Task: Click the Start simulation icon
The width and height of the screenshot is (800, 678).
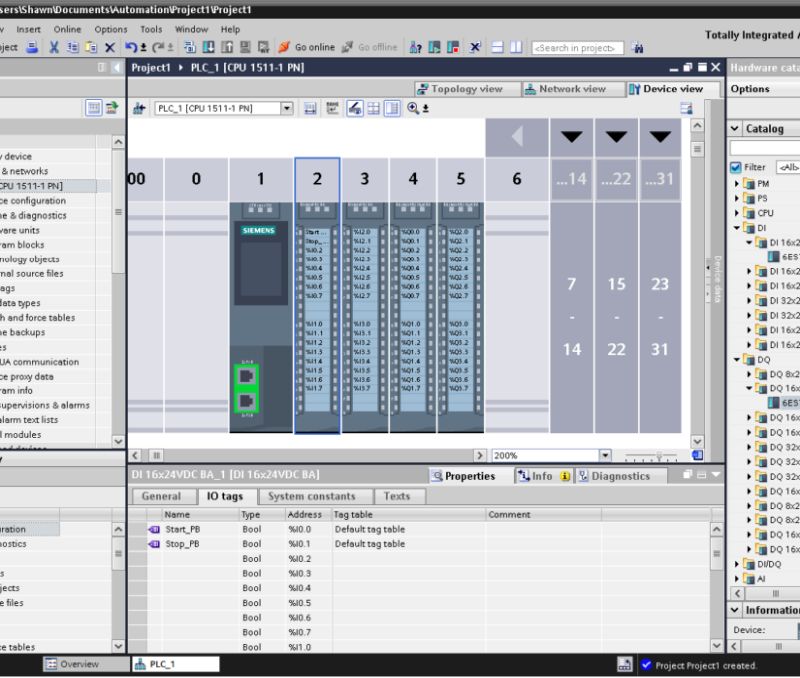Action: click(x=245, y=47)
